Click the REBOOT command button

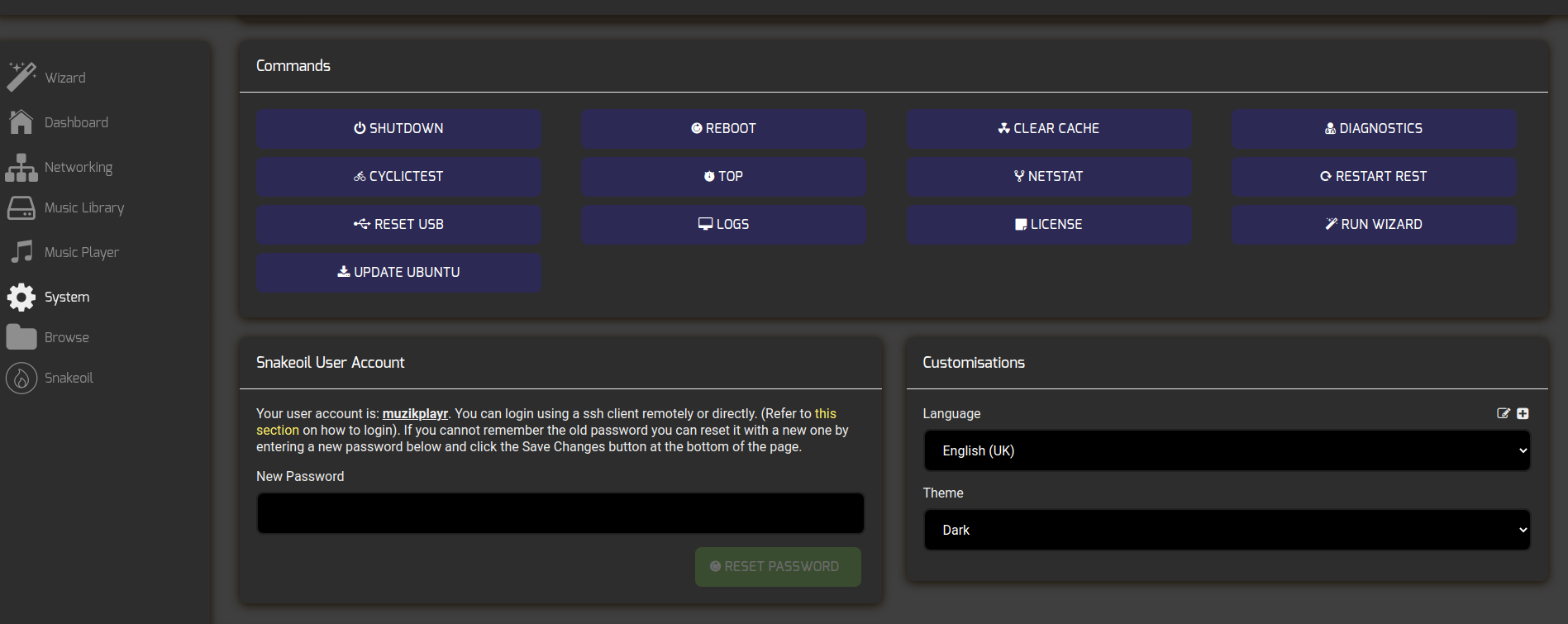(723, 128)
